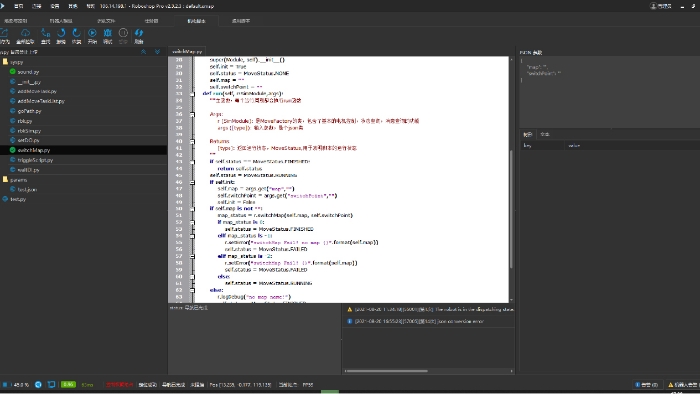The height and width of the screenshot is (394, 700).
Task: Collapse the params folder
Action: tap(5, 179)
